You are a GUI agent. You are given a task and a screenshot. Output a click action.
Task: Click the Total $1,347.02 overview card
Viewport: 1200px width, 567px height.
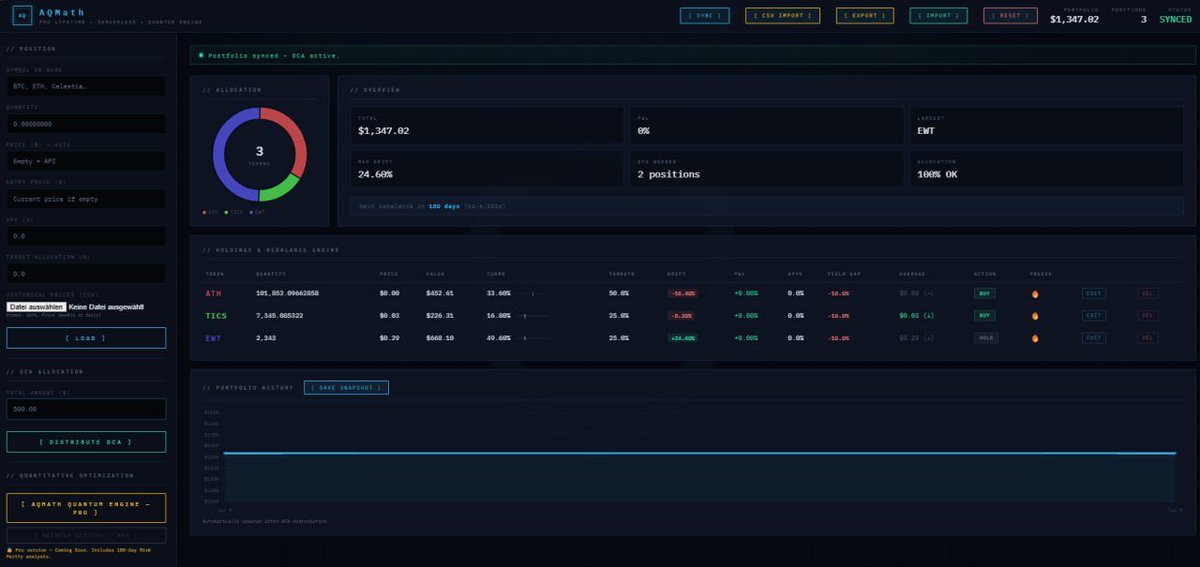pyautogui.click(x=486, y=126)
